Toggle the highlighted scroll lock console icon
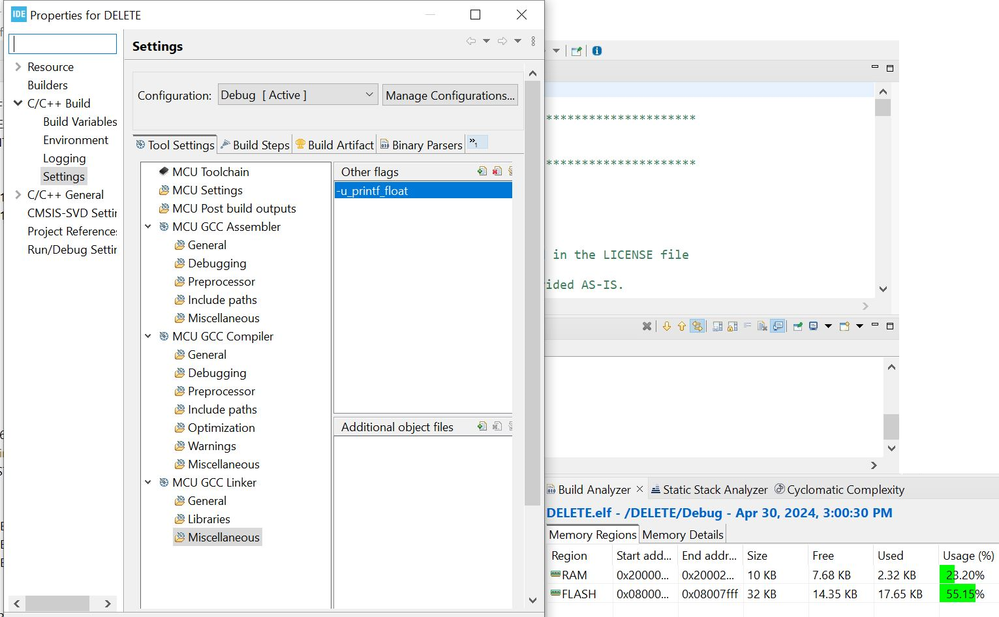 (x=697, y=326)
